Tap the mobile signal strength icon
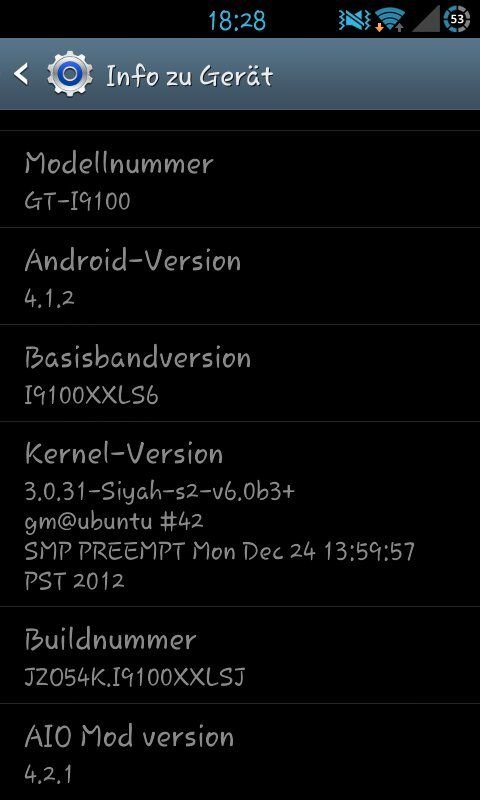This screenshot has height=800, width=480. (x=426, y=20)
